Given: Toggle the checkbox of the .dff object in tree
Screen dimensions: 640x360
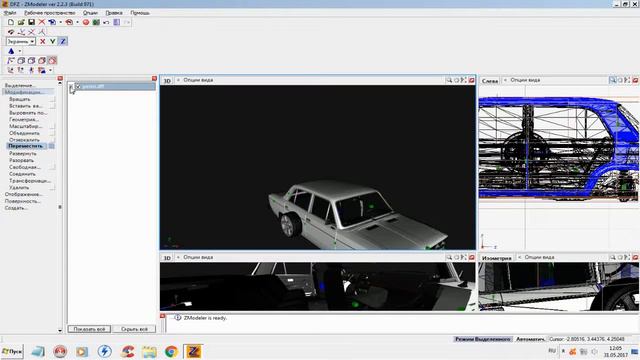Looking at the screenshot, I should coord(78,87).
